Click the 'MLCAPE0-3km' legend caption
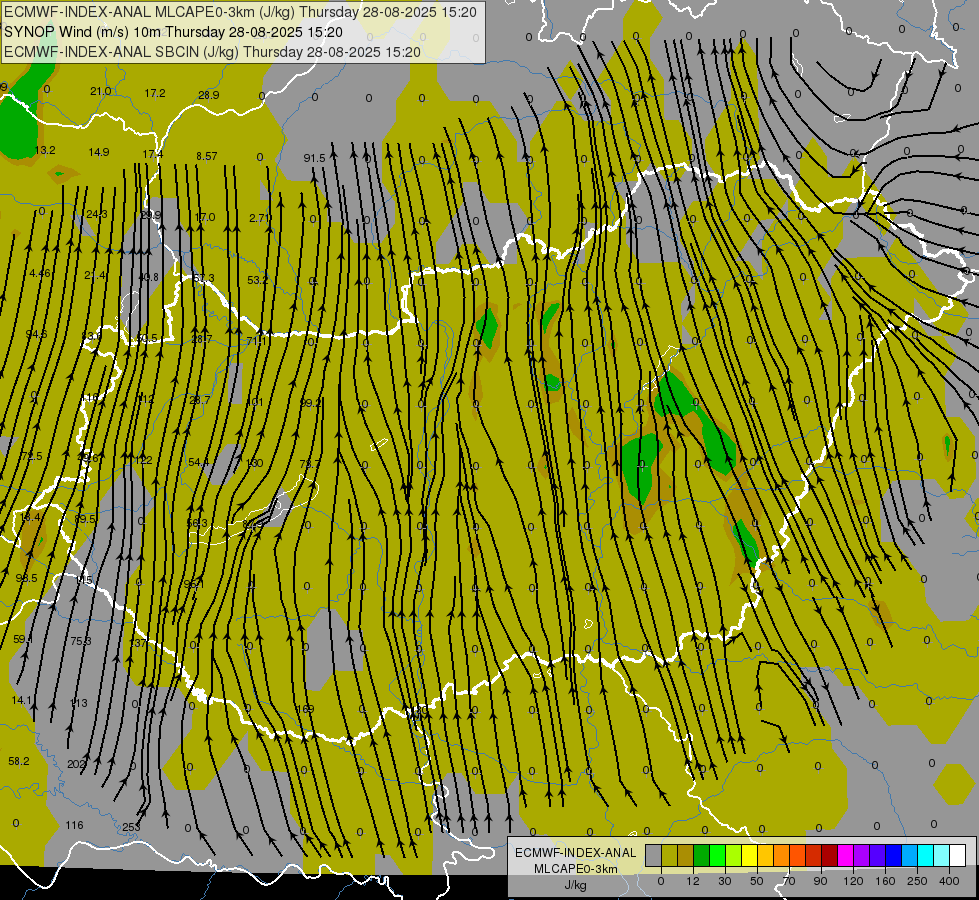Viewport: 979px width, 900px height. click(x=576, y=869)
